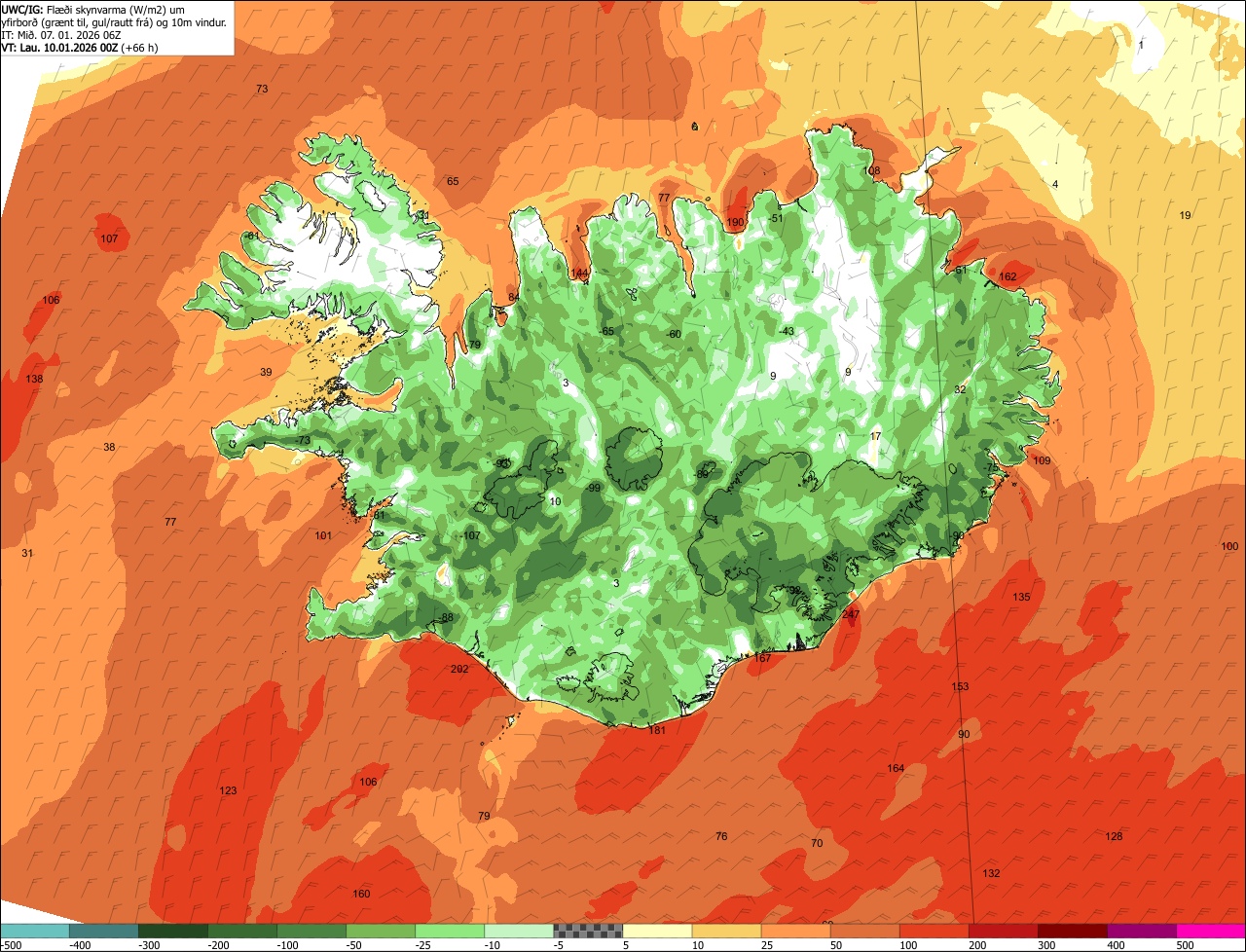Click the flux value 19 in the northeast sea
The width and height of the screenshot is (1246, 952).
pyautogui.click(x=1185, y=215)
